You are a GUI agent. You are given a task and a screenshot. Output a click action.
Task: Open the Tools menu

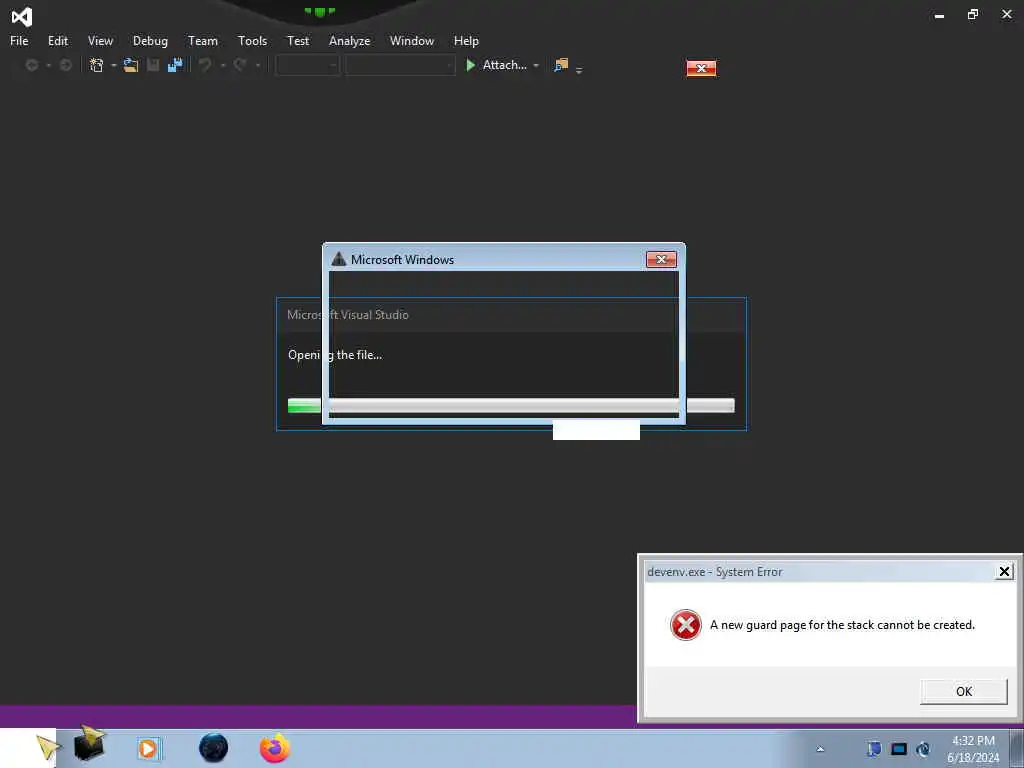(x=252, y=40)
